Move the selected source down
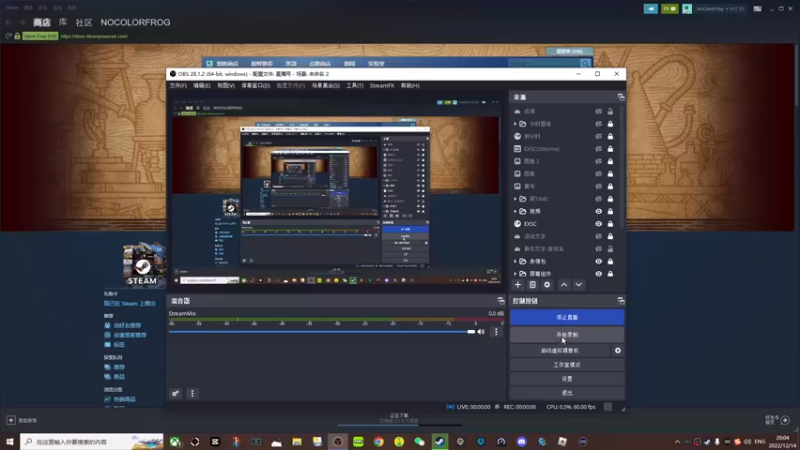Image resolution: width=800 pixels, height=450 pixels. pos(579,285)
